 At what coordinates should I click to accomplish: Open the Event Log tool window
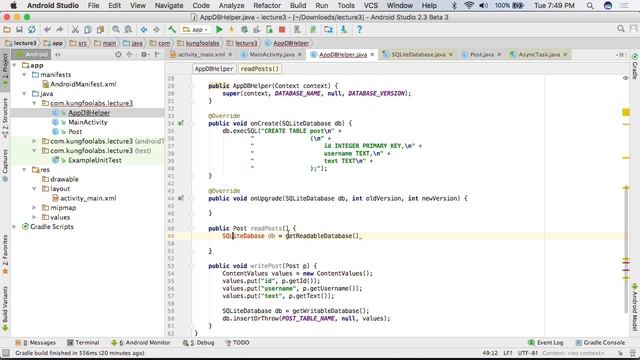click(546, 343)
